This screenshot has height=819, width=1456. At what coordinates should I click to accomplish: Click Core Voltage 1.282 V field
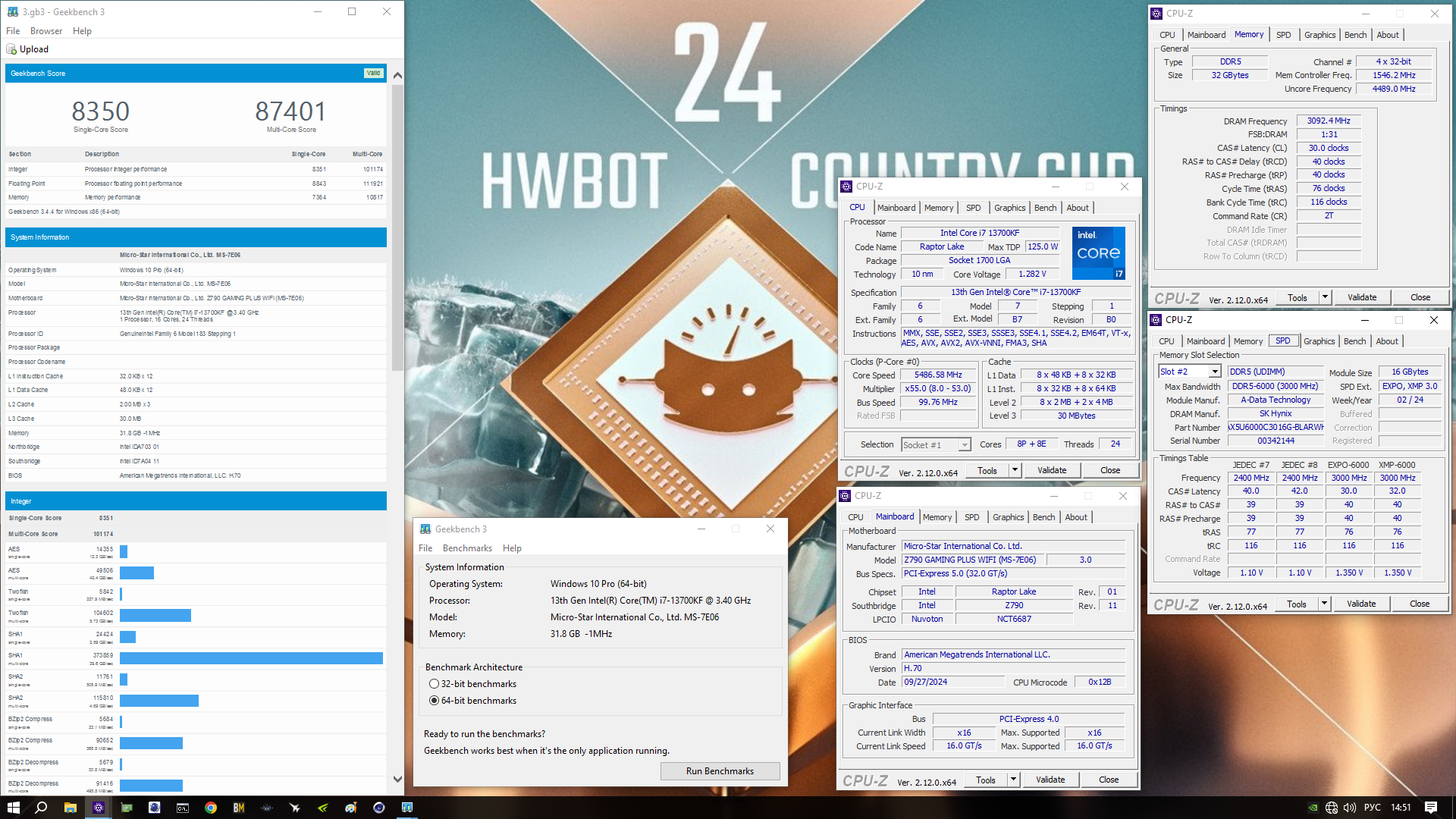1032,274
